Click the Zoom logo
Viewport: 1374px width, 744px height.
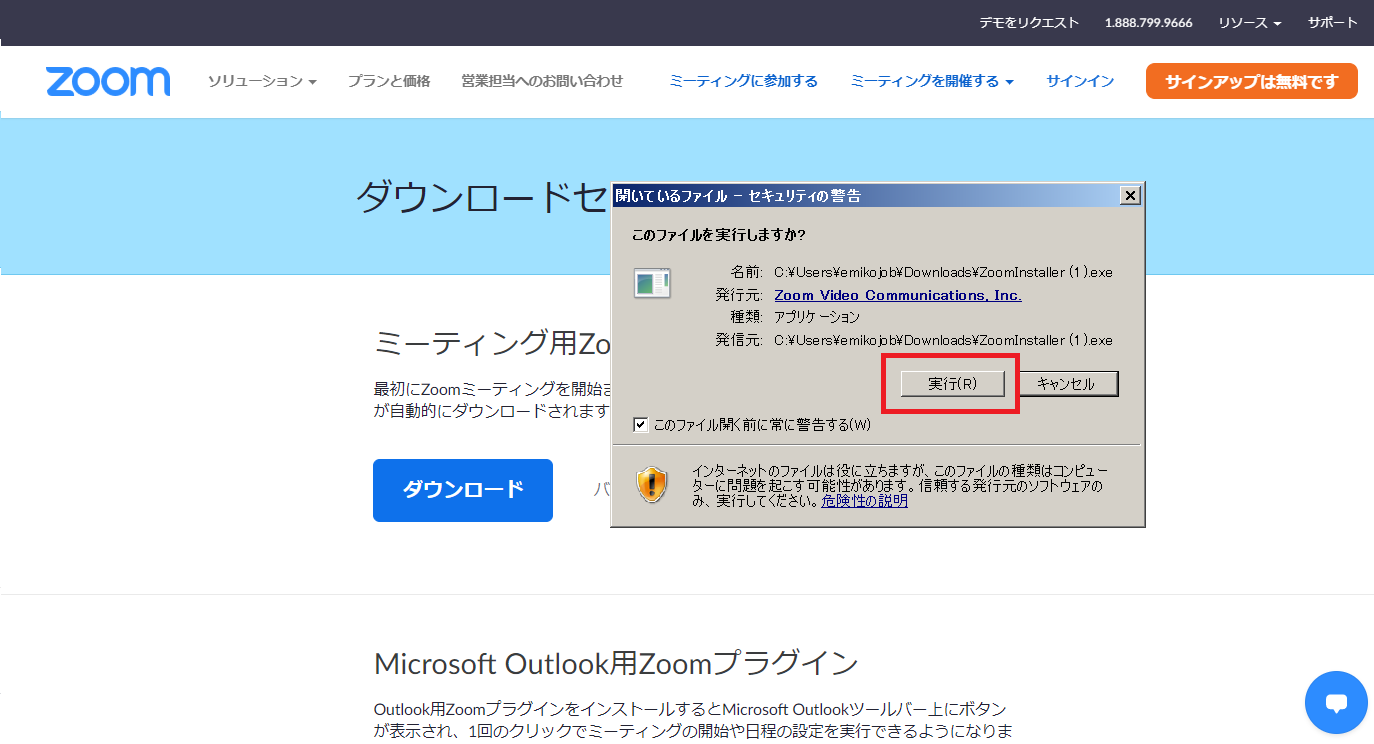click(x=108, y=82)
